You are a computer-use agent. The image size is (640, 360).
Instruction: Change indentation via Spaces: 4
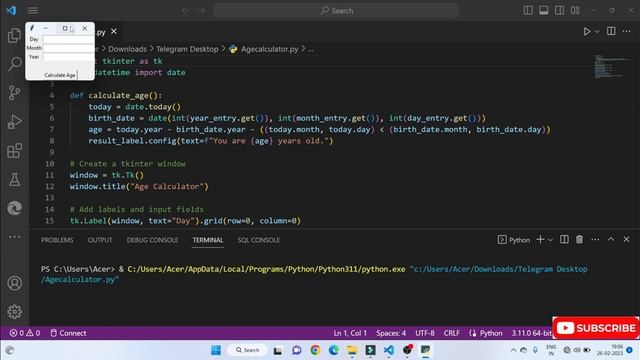click(x=391, y=333)
